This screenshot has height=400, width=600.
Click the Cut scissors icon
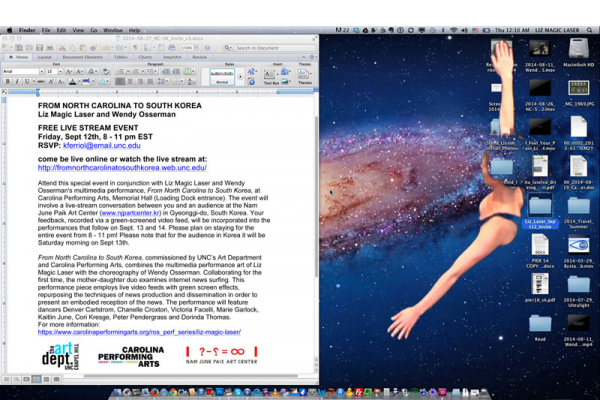point(62,48)
